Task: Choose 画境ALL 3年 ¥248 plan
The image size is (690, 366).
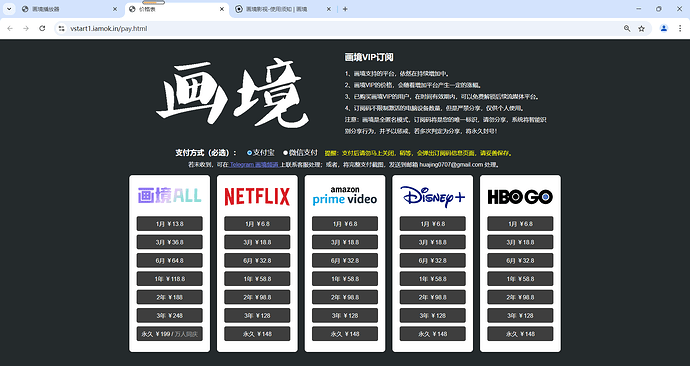Action: click(169, 315)
